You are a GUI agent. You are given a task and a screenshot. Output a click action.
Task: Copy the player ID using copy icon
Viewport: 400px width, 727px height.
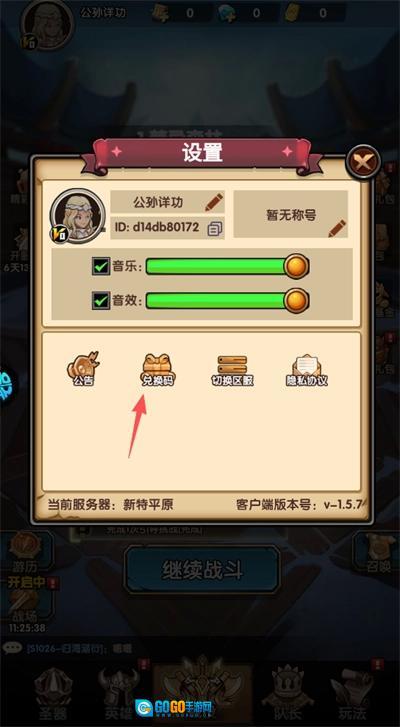click(215, 228)
